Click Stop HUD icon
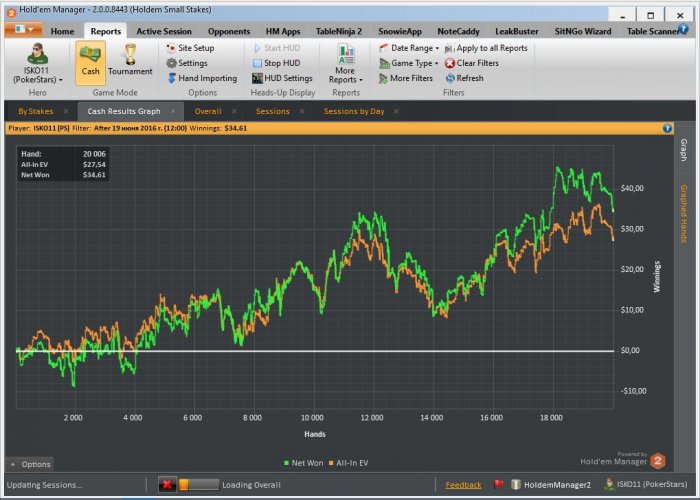The width and height of the screenshot is (700, 500). 257,63
